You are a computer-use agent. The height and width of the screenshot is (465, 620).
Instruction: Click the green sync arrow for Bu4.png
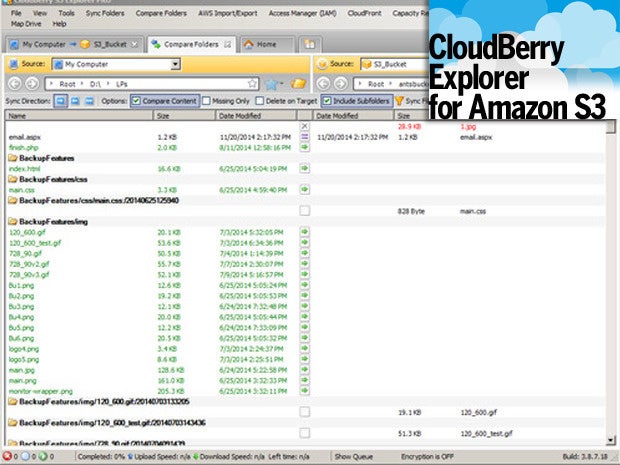click(x=304, y=317)
